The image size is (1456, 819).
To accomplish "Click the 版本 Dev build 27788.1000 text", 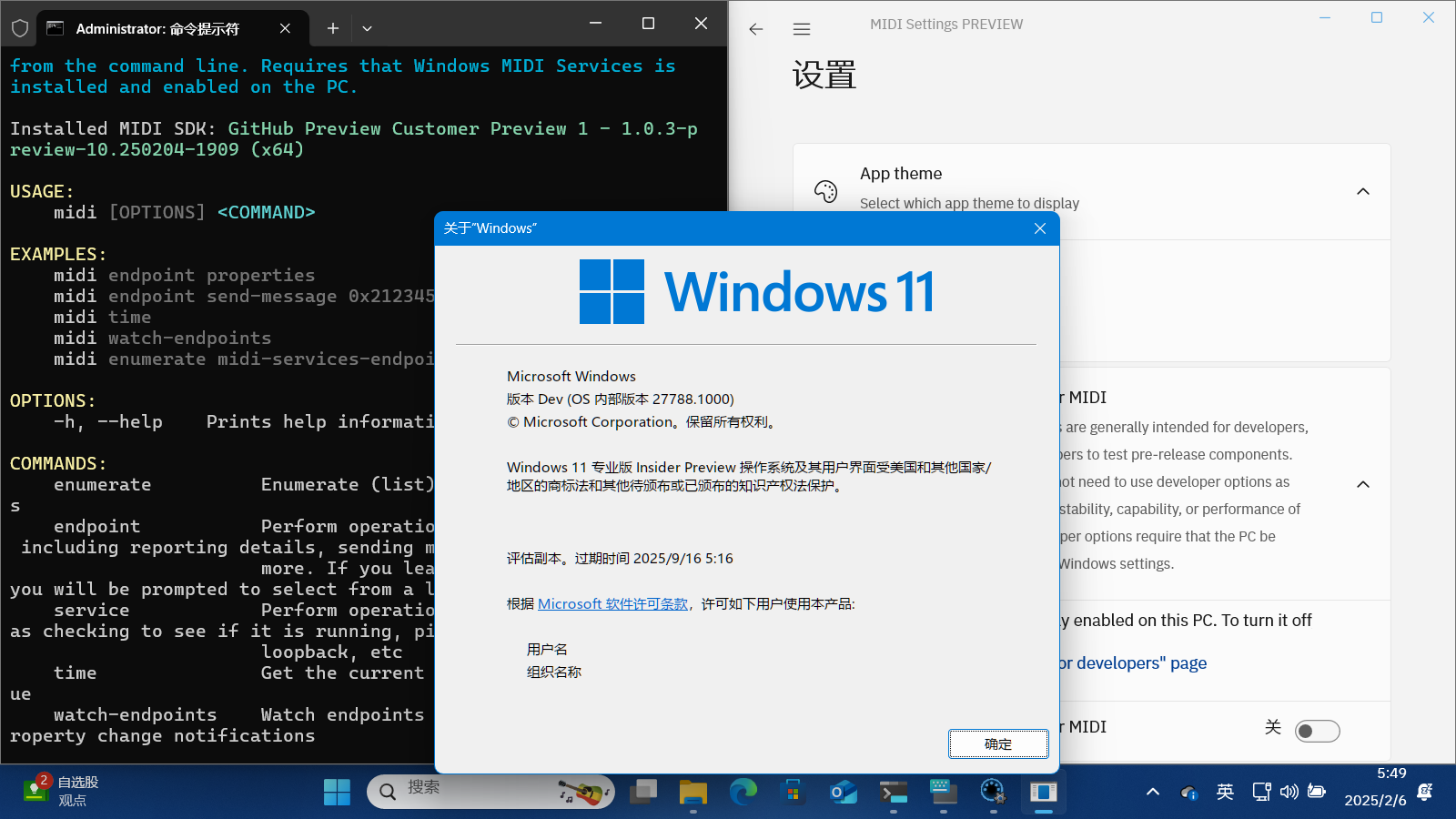I will (x=621, y=399).
